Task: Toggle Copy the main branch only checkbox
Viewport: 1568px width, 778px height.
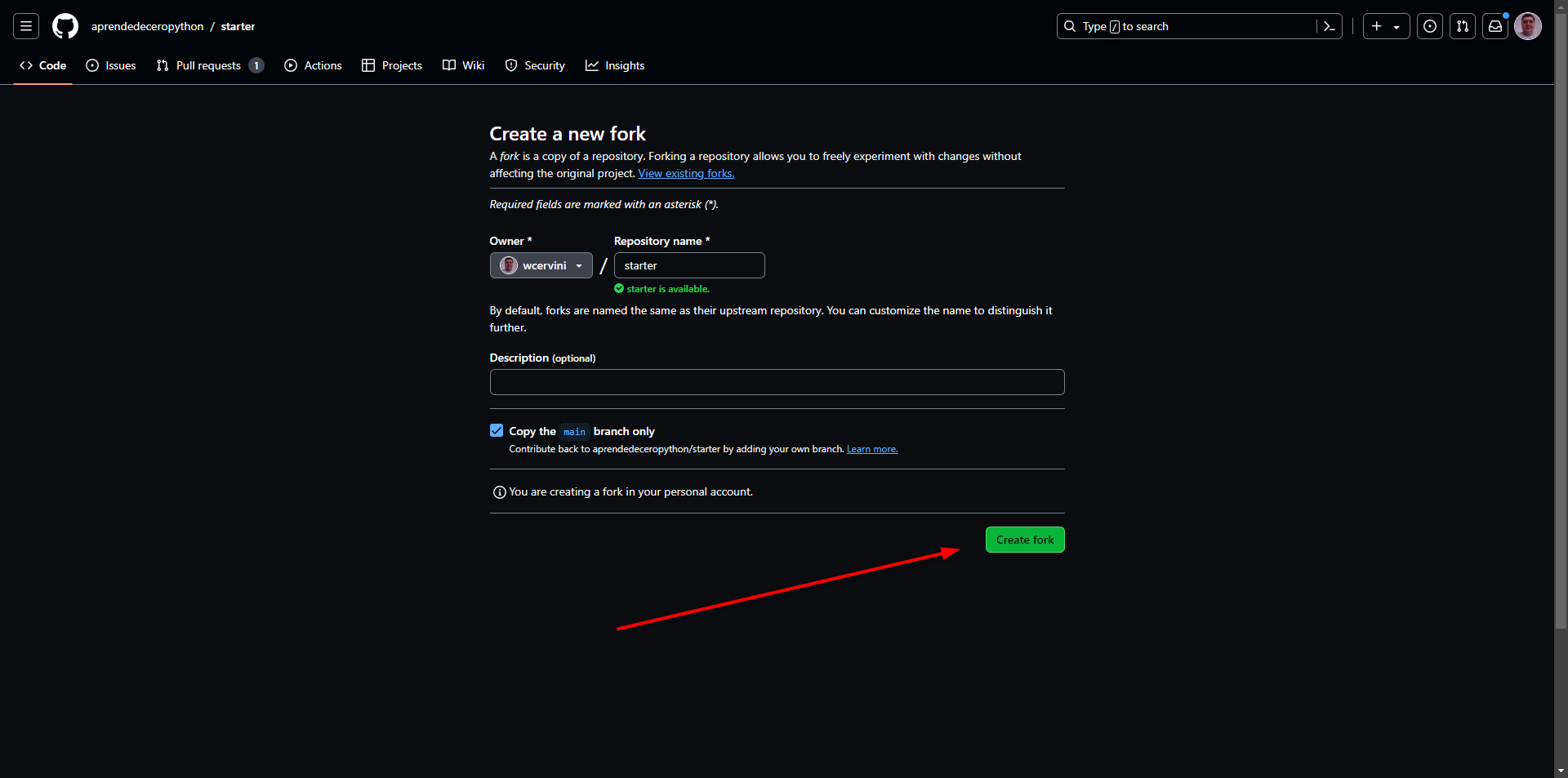Action: pos(497,430)
